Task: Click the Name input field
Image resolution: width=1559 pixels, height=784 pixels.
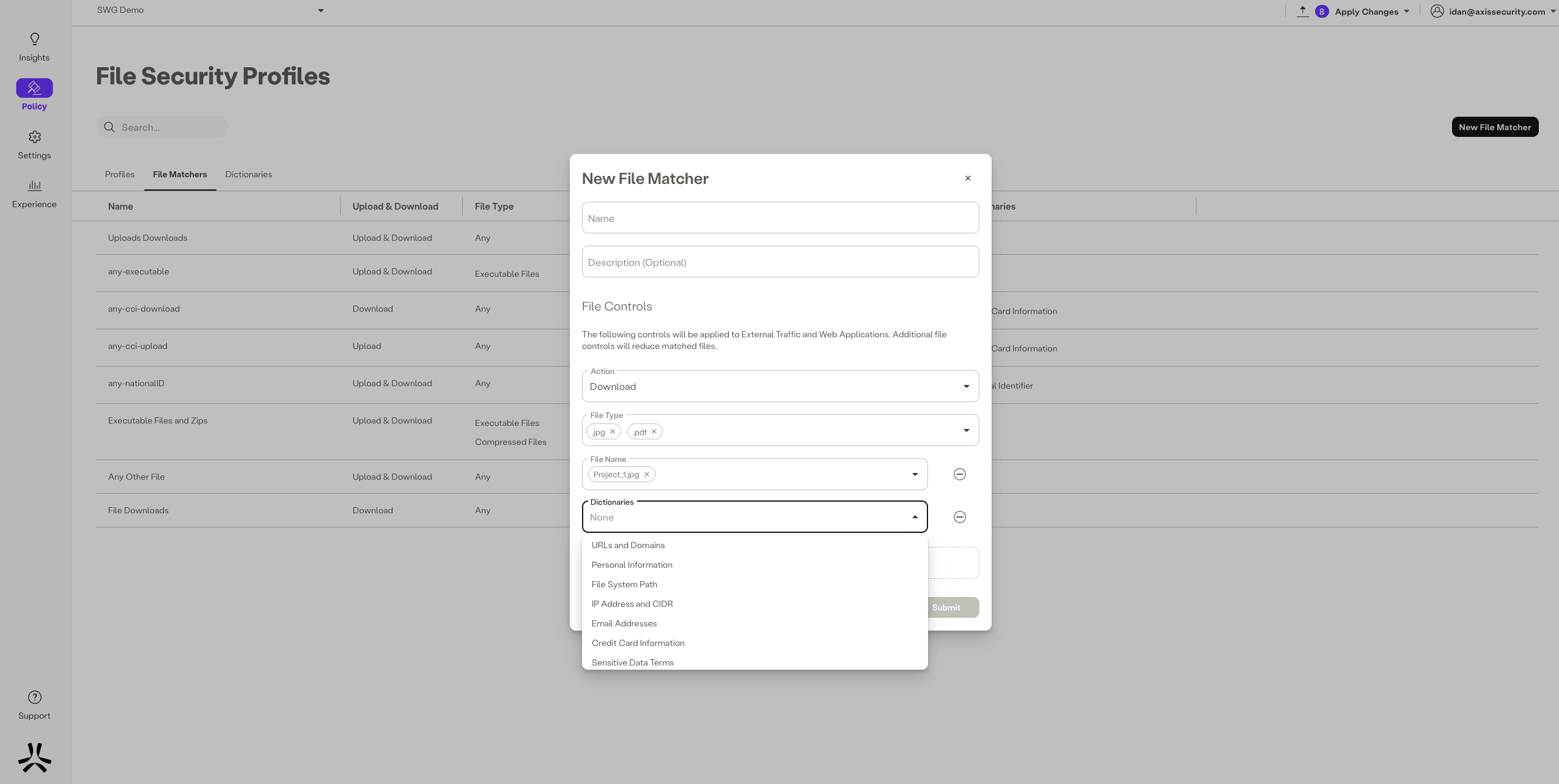Action: click(x=780, y=218)
